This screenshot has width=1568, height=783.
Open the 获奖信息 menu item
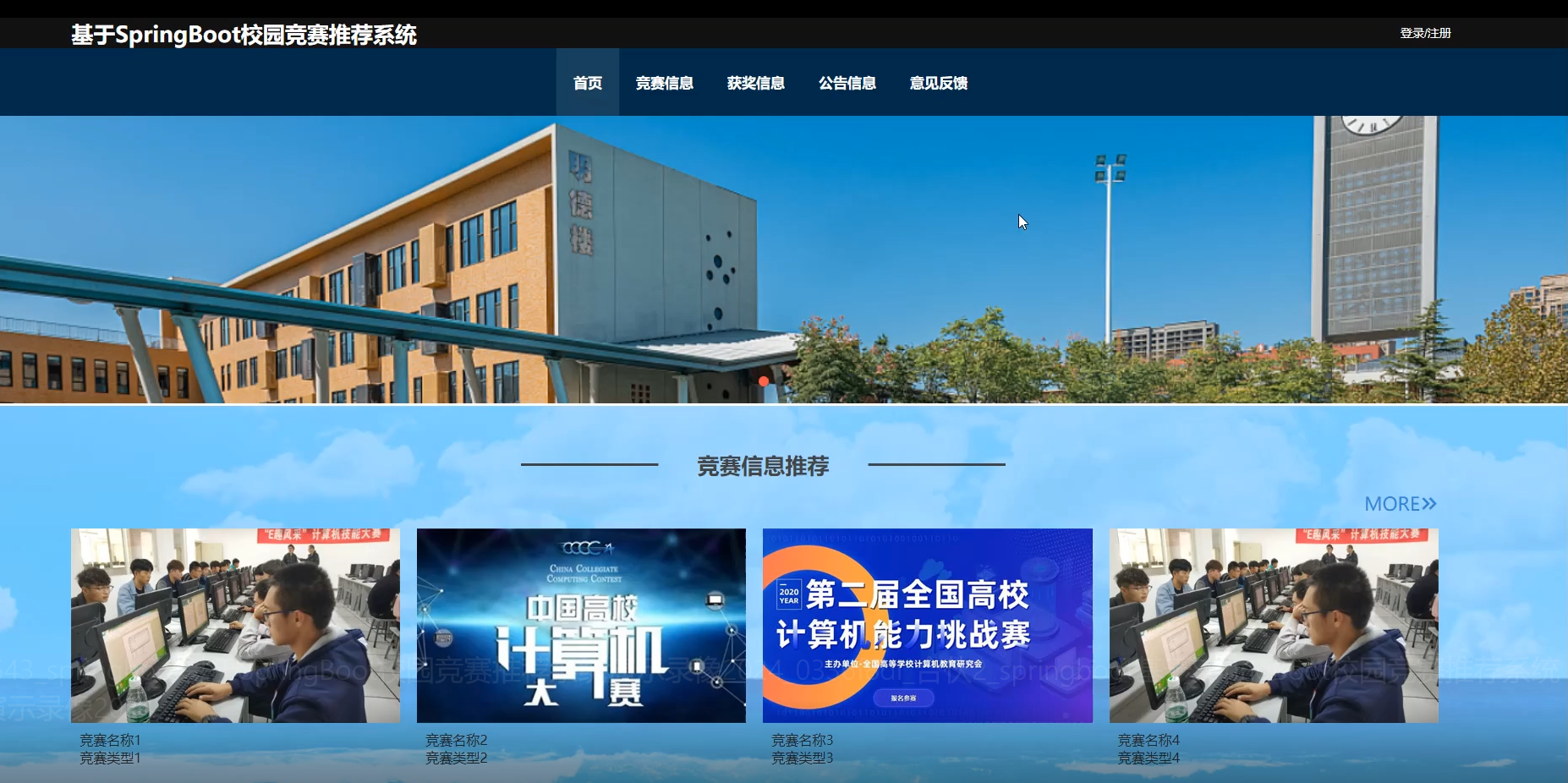click(x=756, y=83)
